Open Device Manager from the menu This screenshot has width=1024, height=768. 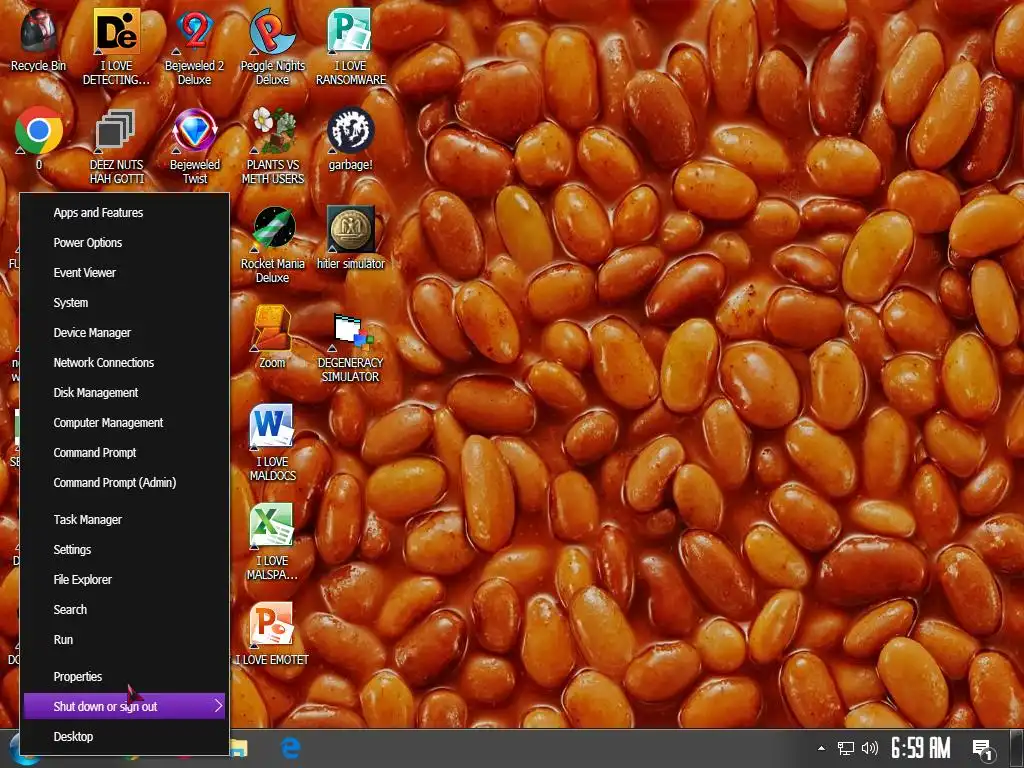(x=125, y=332)
